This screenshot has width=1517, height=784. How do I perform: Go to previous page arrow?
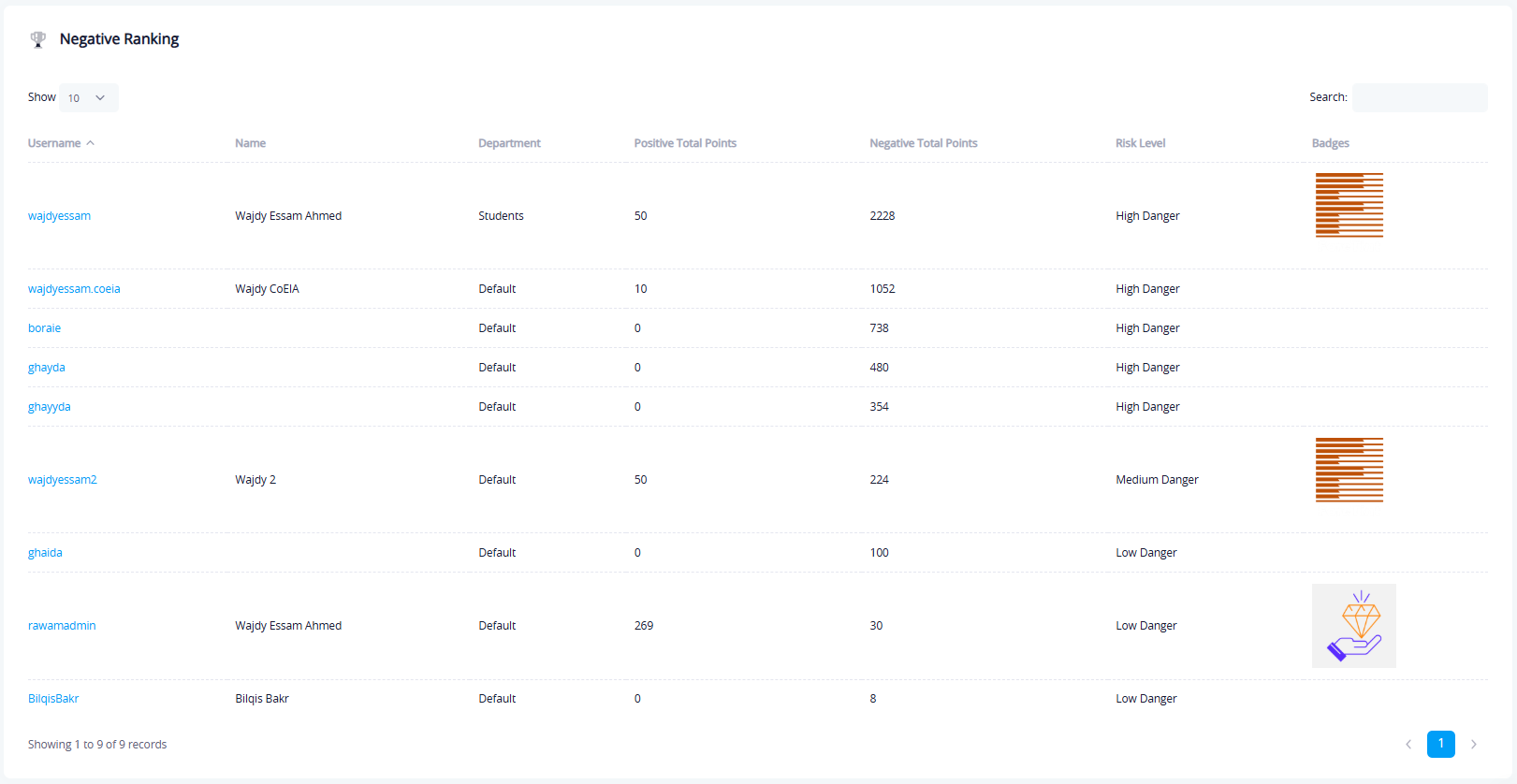point(1408,745)
